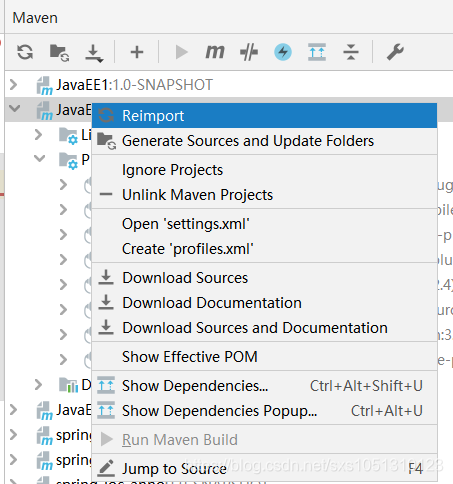Select Download Sources and Documentation menu item
Image resolution: width=453 pixels, height=484 pixels.
264,328
